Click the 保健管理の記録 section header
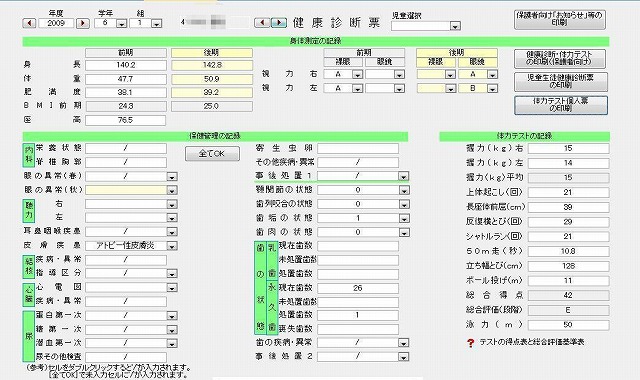640x380 pixels. point(215,136)
